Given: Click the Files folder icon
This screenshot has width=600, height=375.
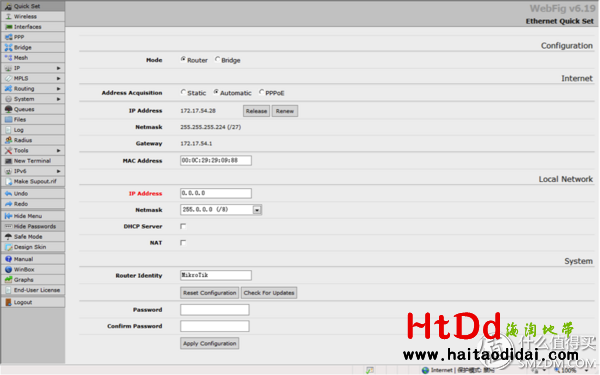Looking at the screenshot, I should [x=8, y=119].
